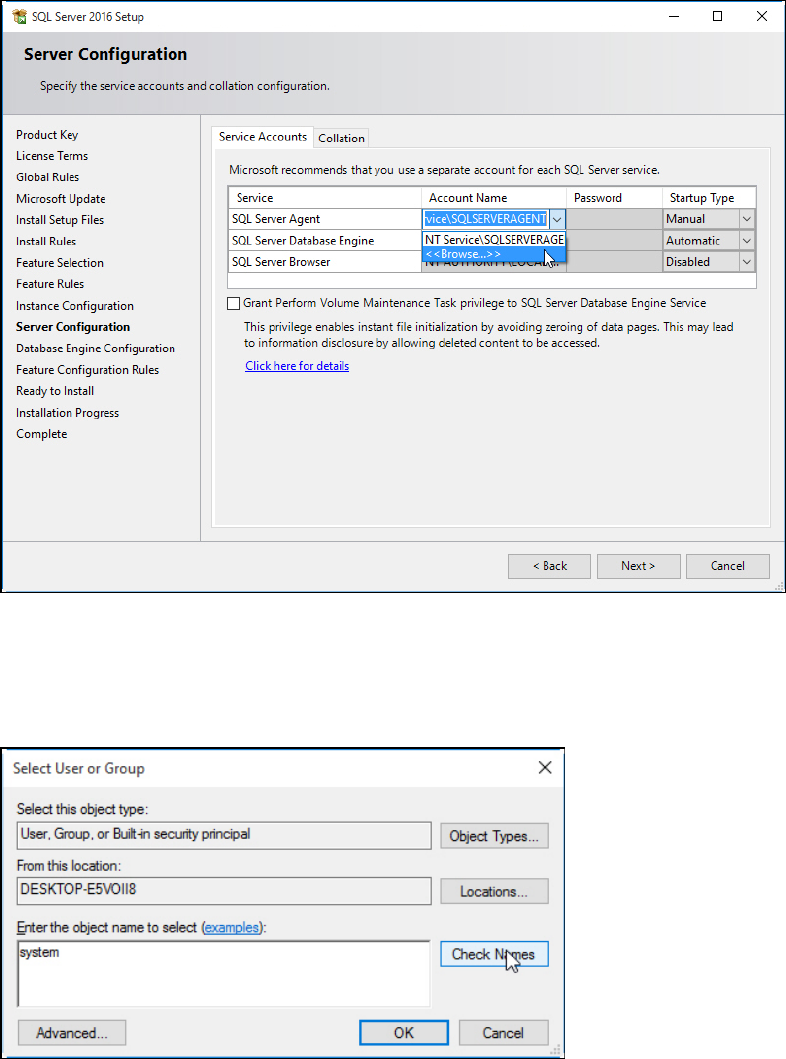Close the SQL Server 2016 Setup window
The width and height of the screenshot is (786, 1059).
[x=762, y=16]
